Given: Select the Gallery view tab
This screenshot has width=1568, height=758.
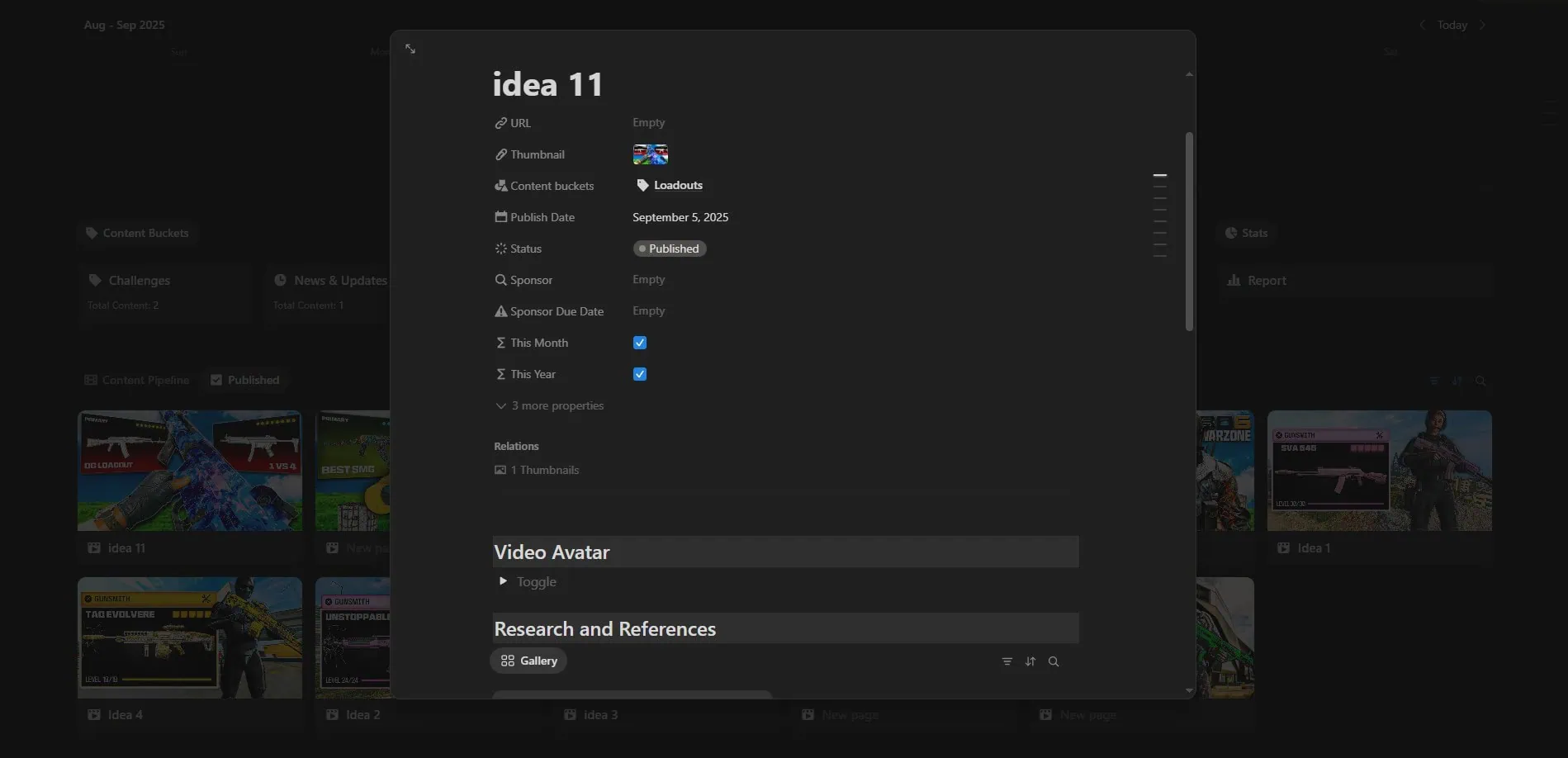Looking at the screenshot, I should [529, 661].
